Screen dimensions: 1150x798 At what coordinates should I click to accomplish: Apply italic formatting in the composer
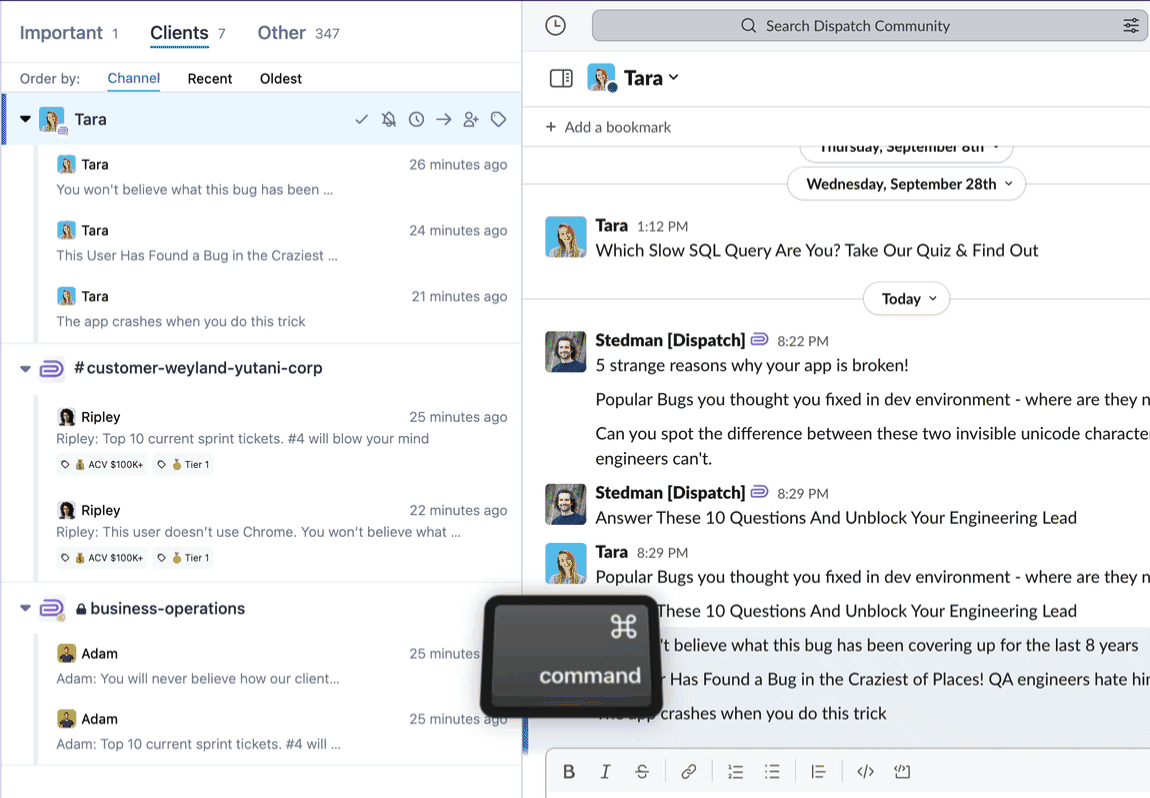click(605, 772)
